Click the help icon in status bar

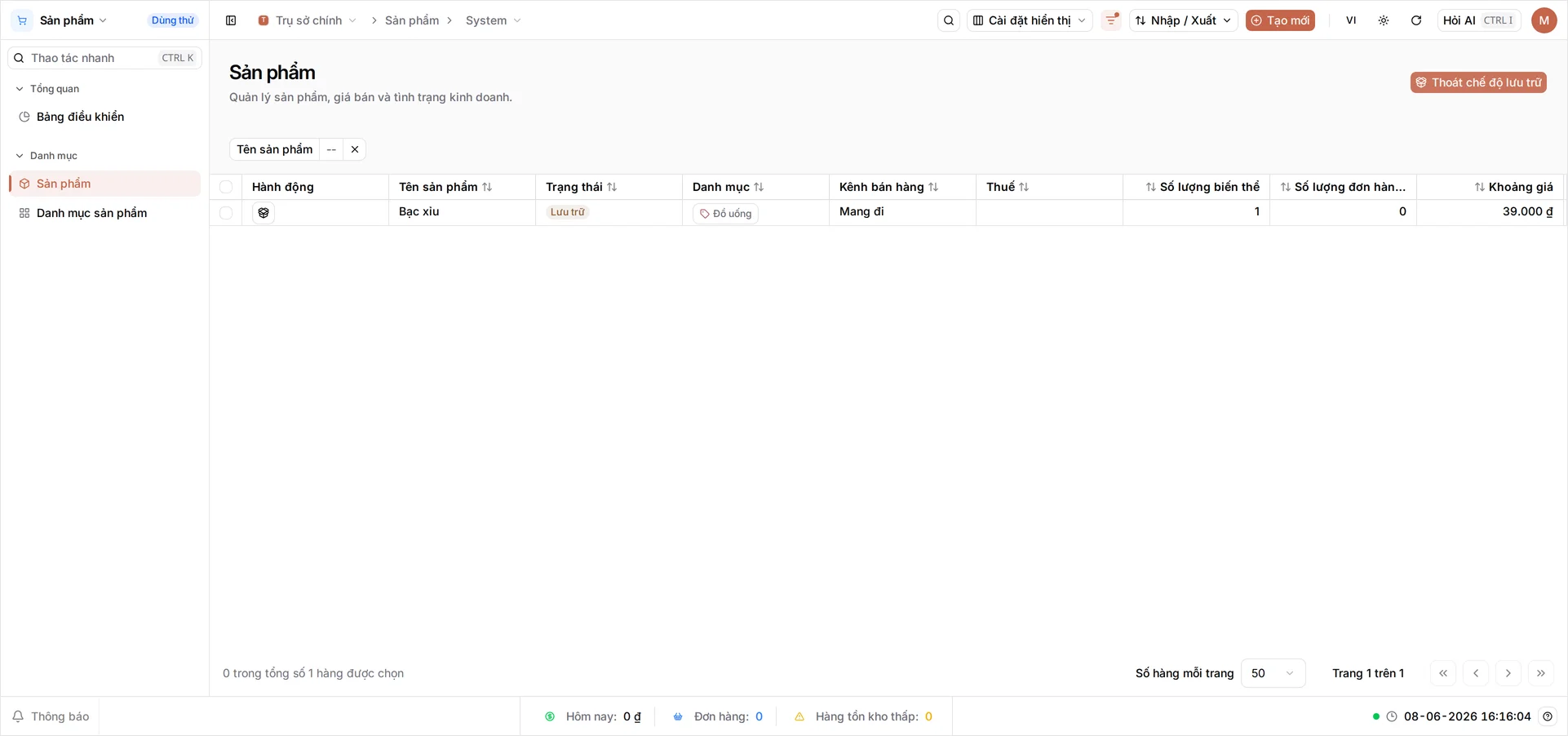[1548, 716]
